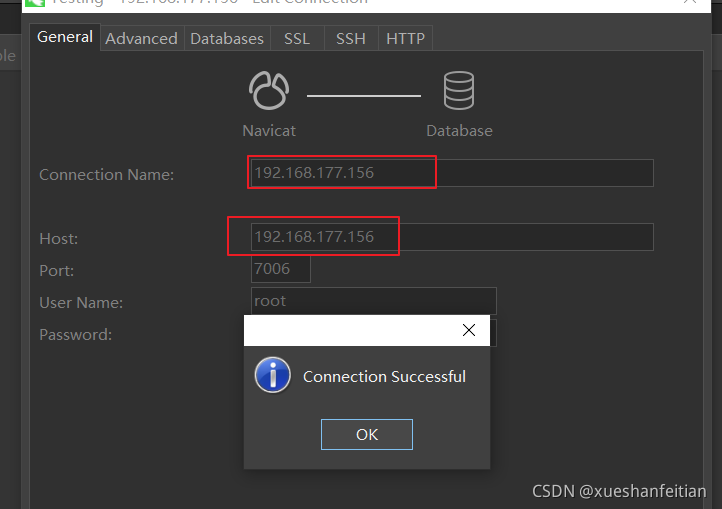Viewport: 722px width, 509px height.
Task: Open the HTTP tab
Action: (405, 38)
